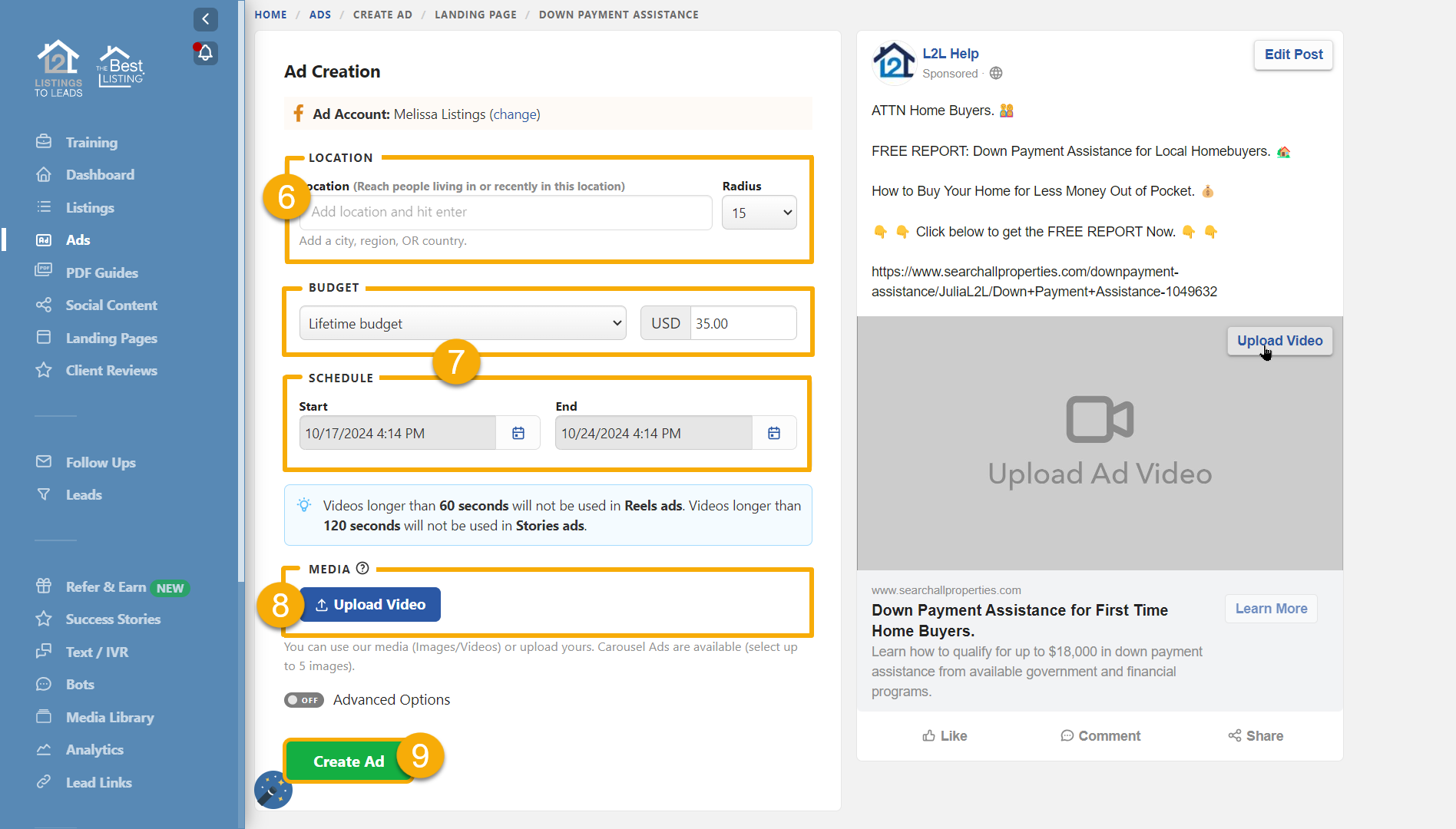
Task: Click the change ad account link
Action: 515,114
